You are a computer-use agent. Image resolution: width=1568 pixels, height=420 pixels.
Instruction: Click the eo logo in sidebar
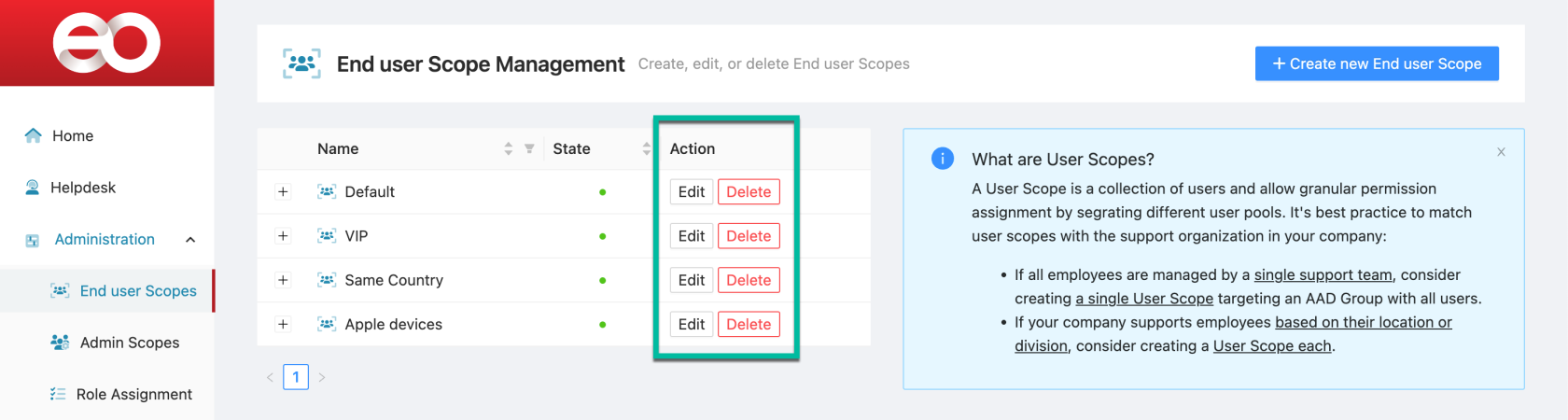106,43
